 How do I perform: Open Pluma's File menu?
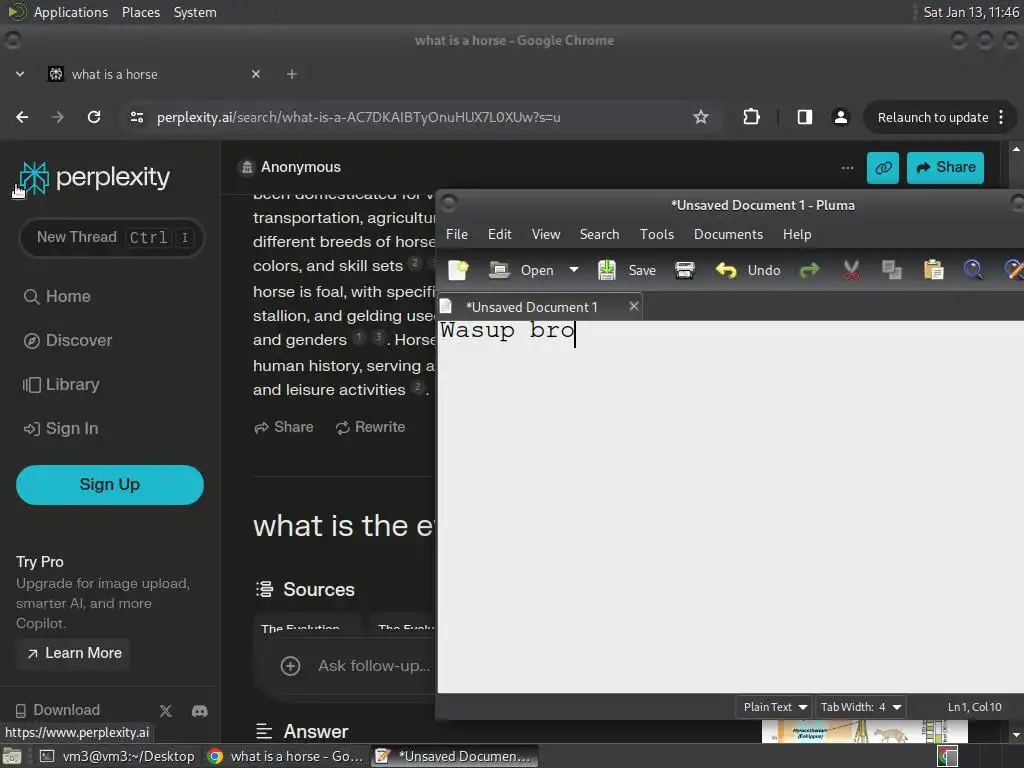(x=456, y=234)
